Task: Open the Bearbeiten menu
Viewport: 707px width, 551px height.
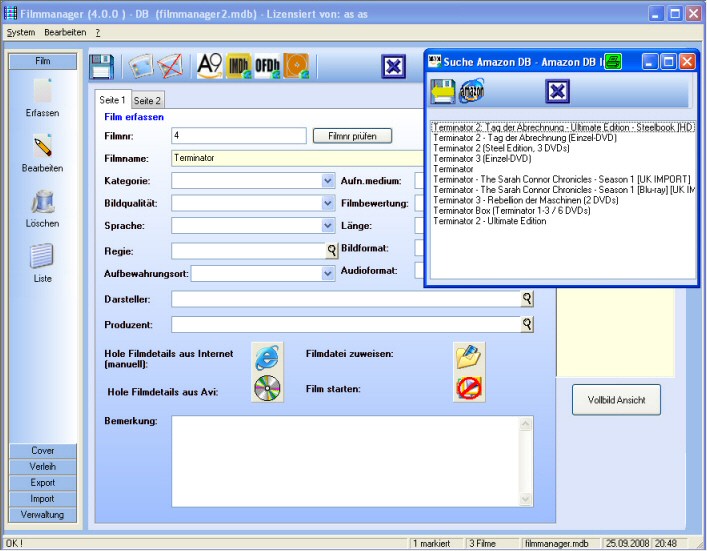Action: (65, 32)
